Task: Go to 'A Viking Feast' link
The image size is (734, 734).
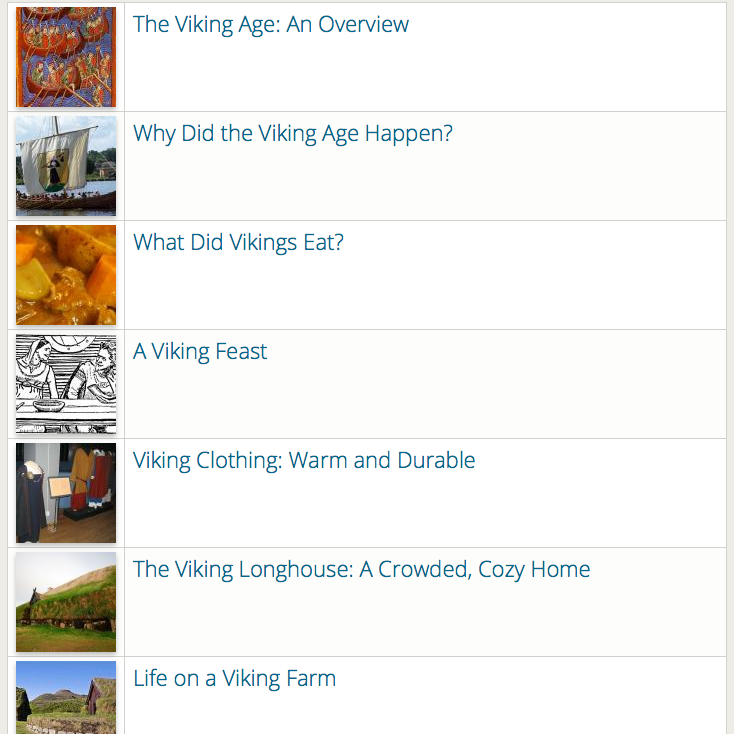Action: (x=200, y=352)
